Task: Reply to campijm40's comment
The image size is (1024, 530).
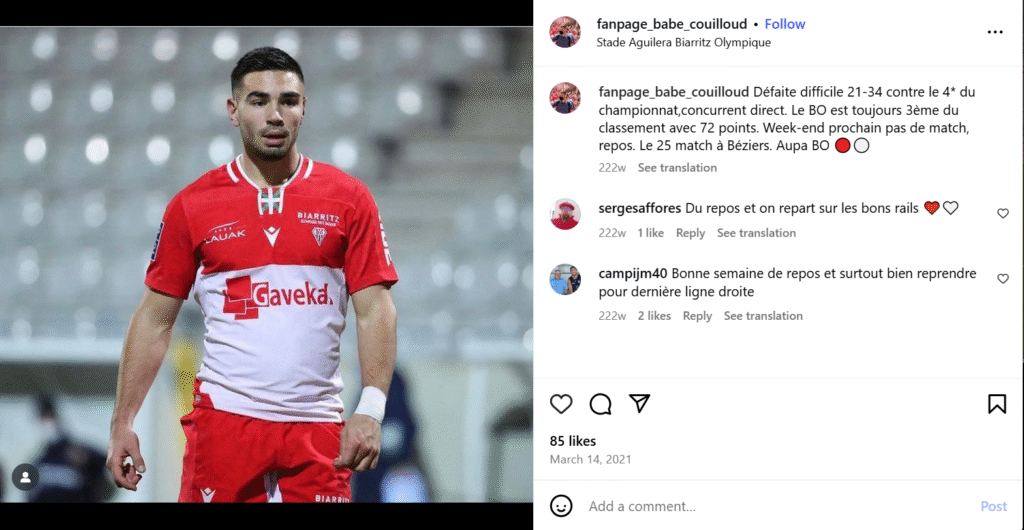Action: (x=697, y=316)
